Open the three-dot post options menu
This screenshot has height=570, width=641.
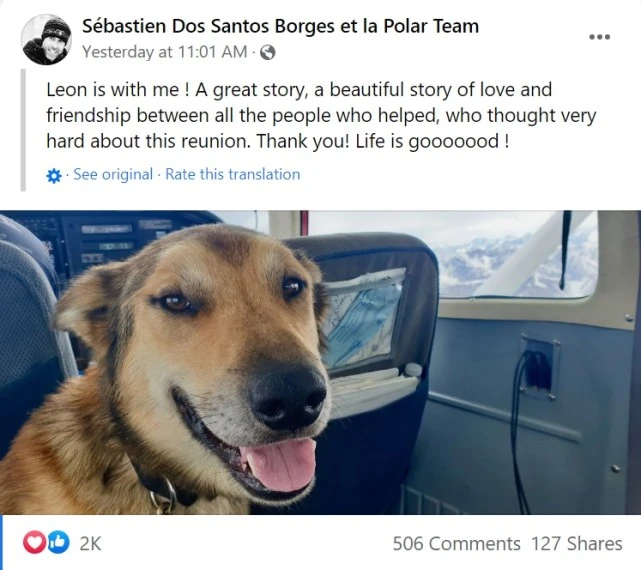[x=599, y=37]
